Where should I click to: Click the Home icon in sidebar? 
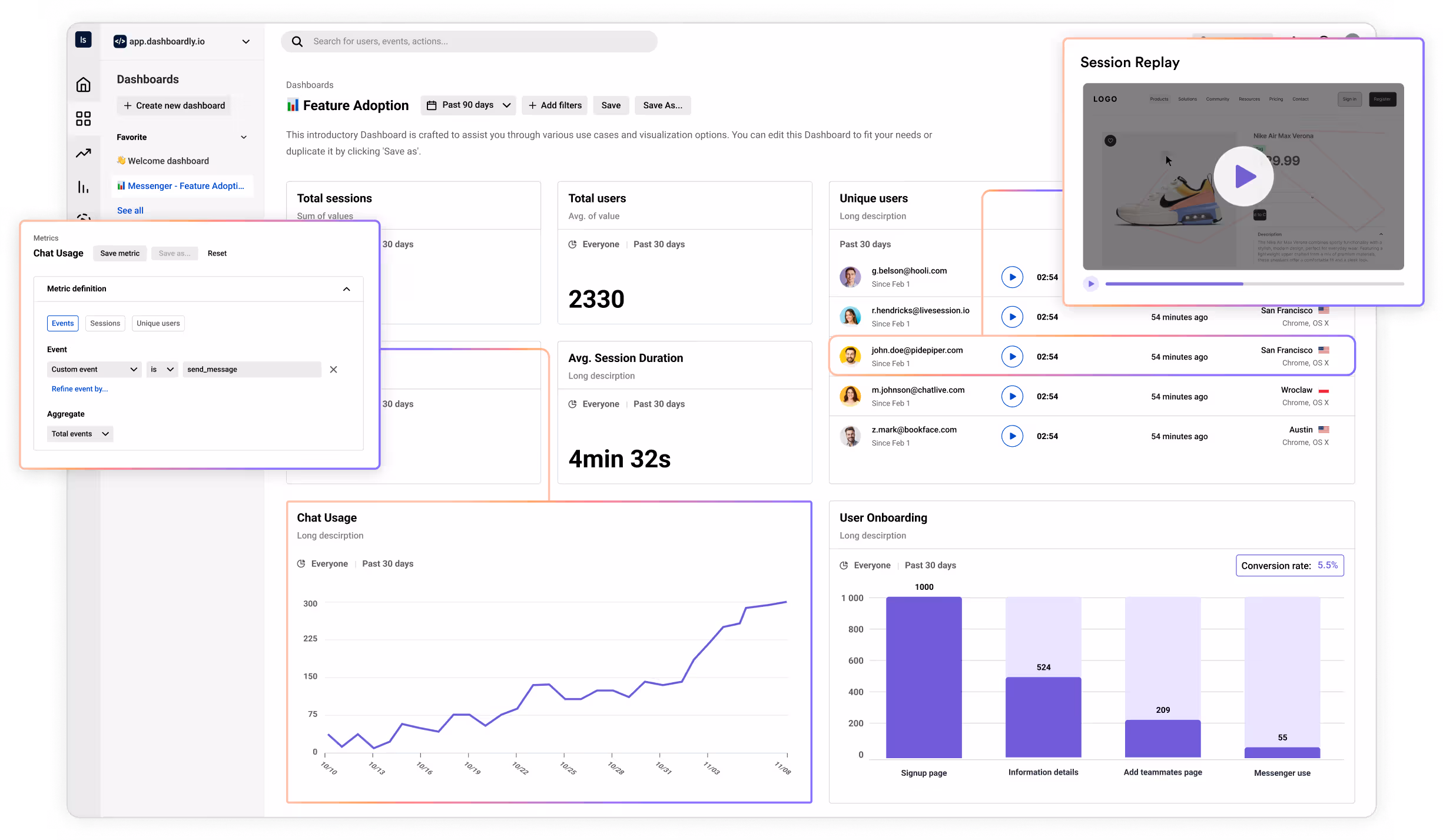point(83,85)
